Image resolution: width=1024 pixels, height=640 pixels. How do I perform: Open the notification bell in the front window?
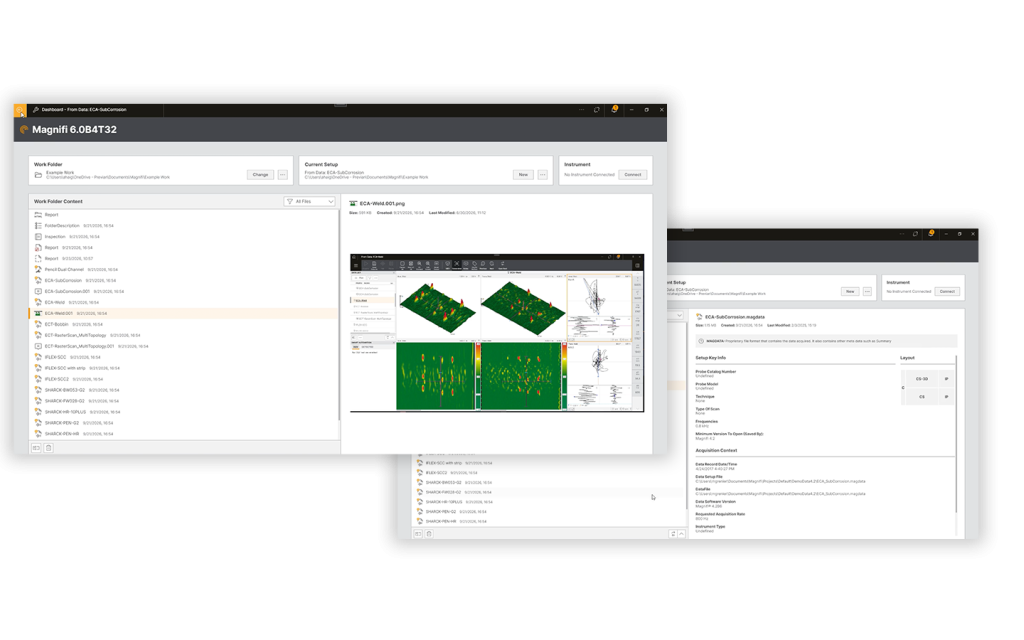tap(615, 110)
